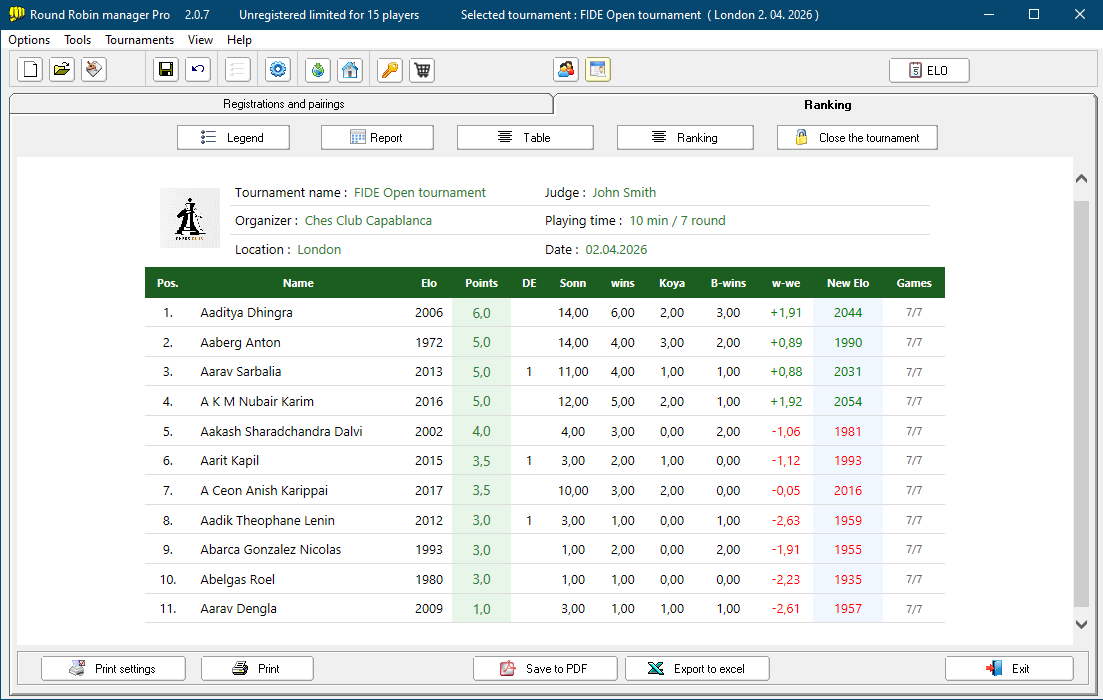Save the tournament using the floppy disk icon
Viewport: 1103px width, 700px height.
[x=165, y=70]
